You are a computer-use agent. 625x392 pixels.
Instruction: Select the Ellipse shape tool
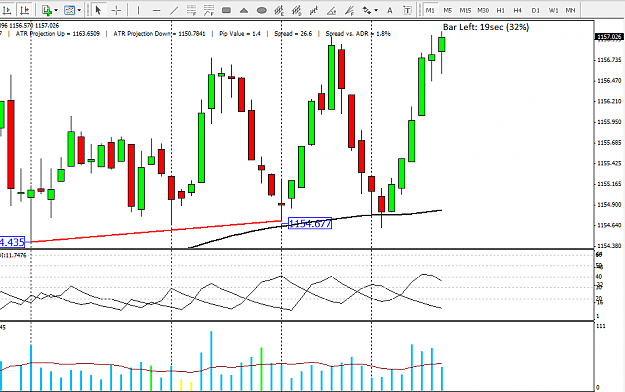pos(261,10)
